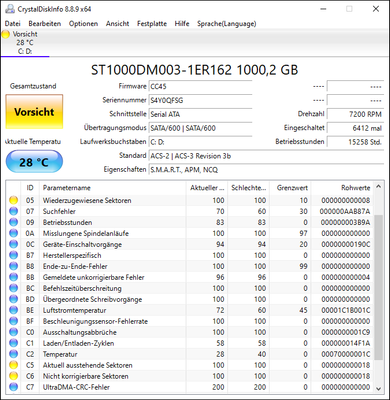This screenshot has height=400, width=390.
Task: Click raw value 000000014F1A for Laden/Entladen-Zyklen
Action: point(346,343)
